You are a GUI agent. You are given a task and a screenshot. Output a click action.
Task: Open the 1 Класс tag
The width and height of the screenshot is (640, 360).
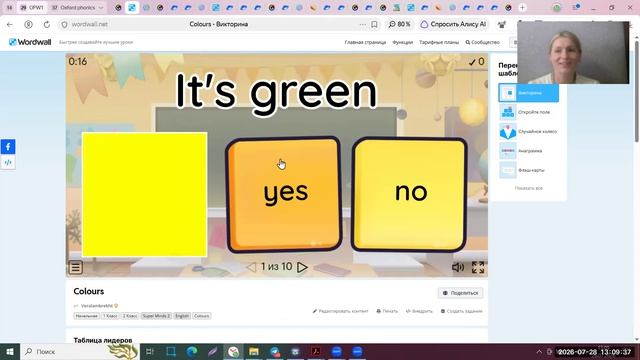click(x=110, y=316)
